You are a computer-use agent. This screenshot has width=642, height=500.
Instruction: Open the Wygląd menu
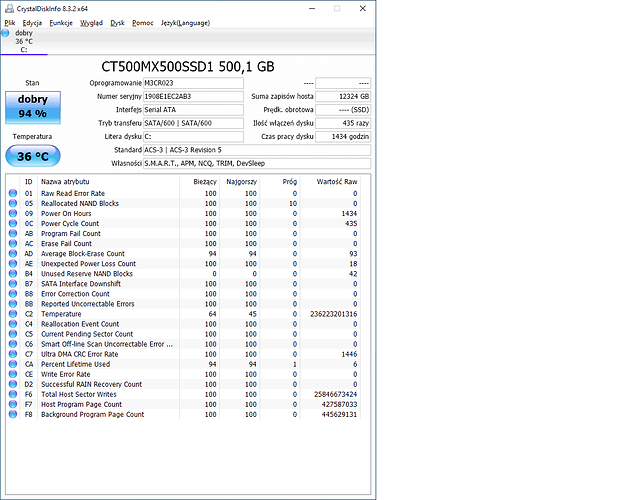point(91,23)
